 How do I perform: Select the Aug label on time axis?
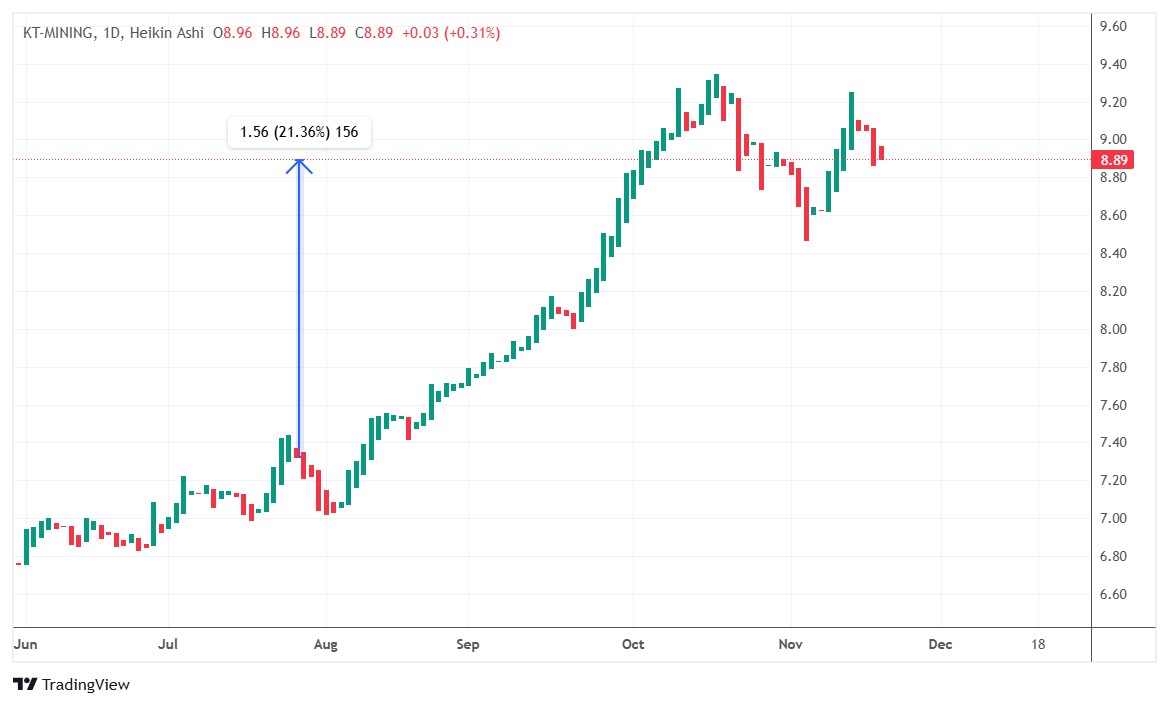tap(325, 644)
